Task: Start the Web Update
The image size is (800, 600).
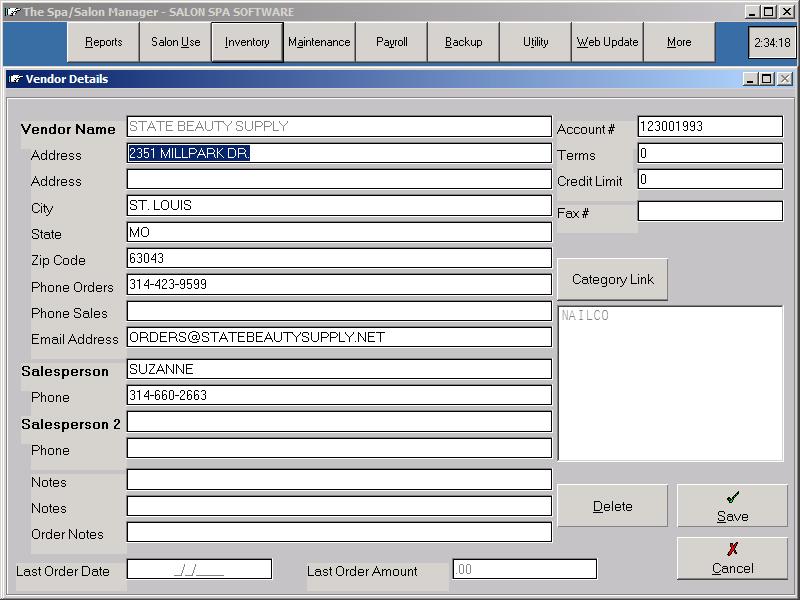Action: (x=607, y=42)
